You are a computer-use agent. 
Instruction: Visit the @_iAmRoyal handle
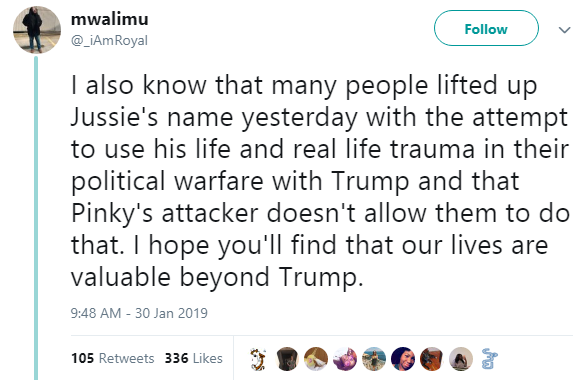tap(109, 40)
